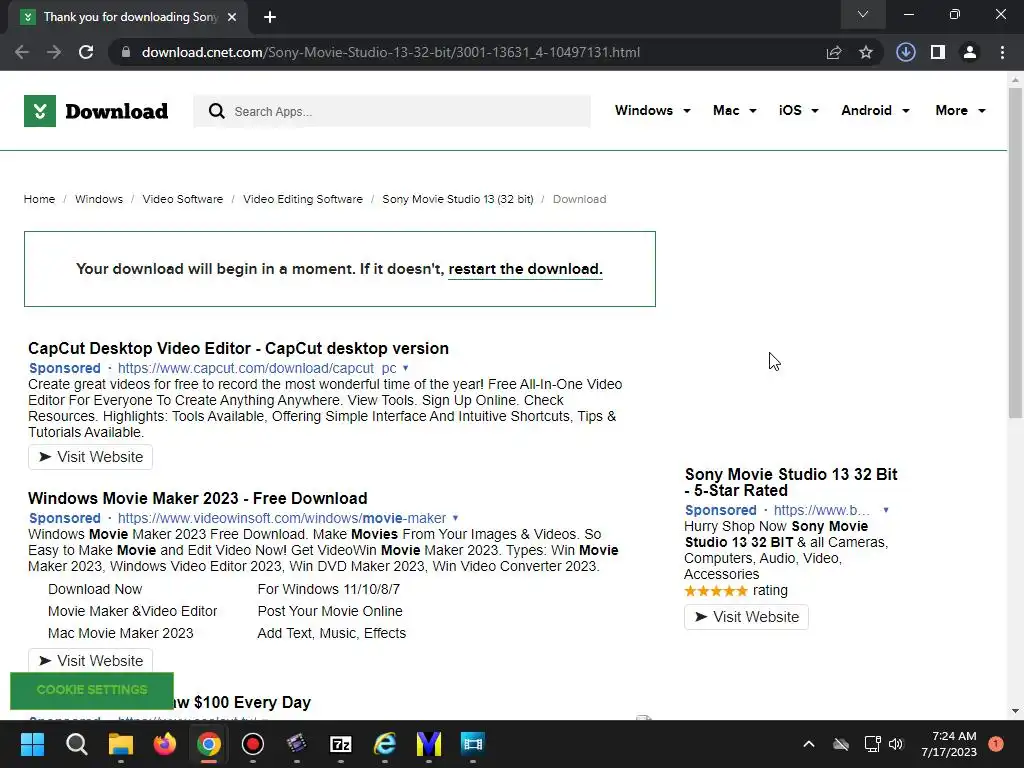
Task: Expand the Windows dropdown menu
Action: point(652,110)
